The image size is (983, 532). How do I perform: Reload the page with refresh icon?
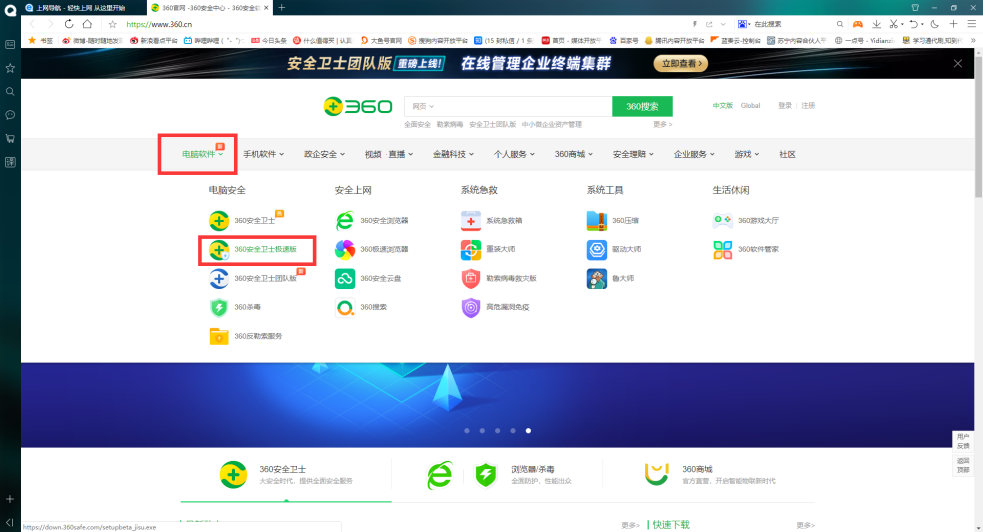pos(69,24)
